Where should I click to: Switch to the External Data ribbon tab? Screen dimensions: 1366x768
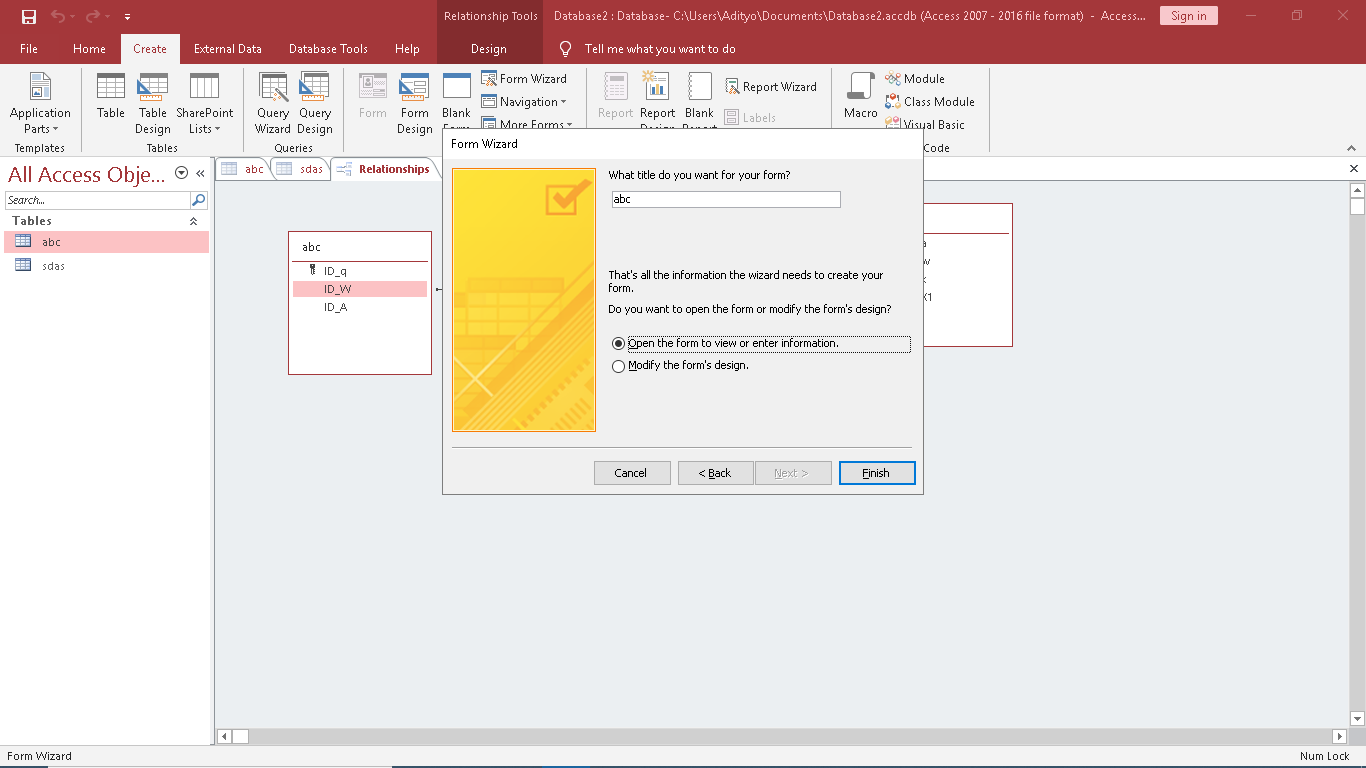[227, 49]
